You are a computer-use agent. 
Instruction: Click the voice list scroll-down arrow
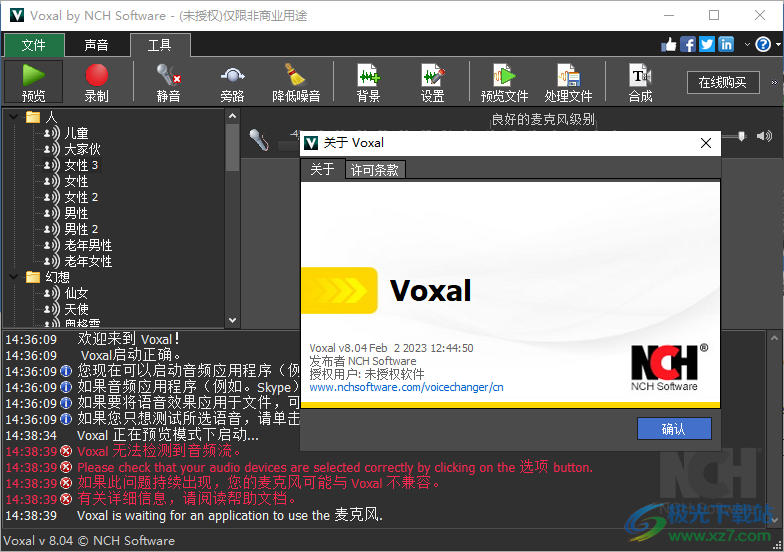232,320
